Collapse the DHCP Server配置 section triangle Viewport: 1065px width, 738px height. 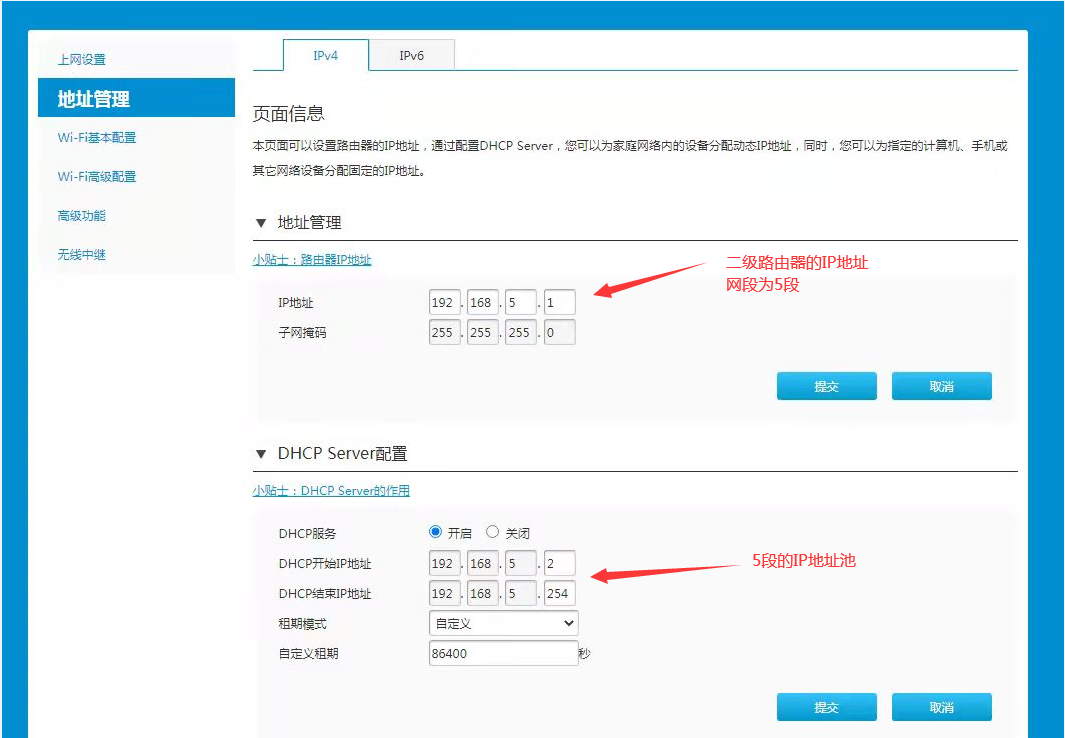click(x=261, y=454)
